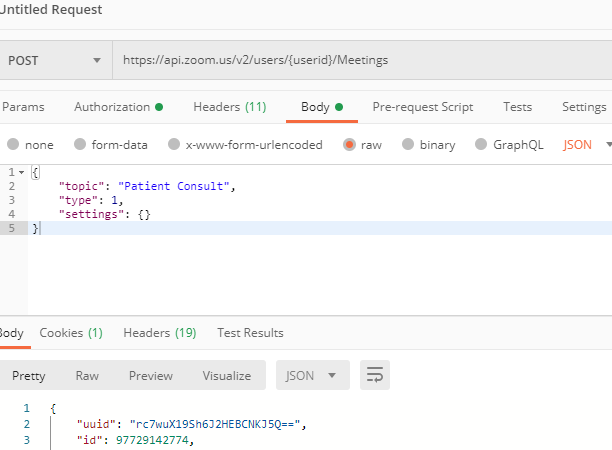Click the Preview response button
612x450 pixels.
pyautogui.click(x=150, y=376)
